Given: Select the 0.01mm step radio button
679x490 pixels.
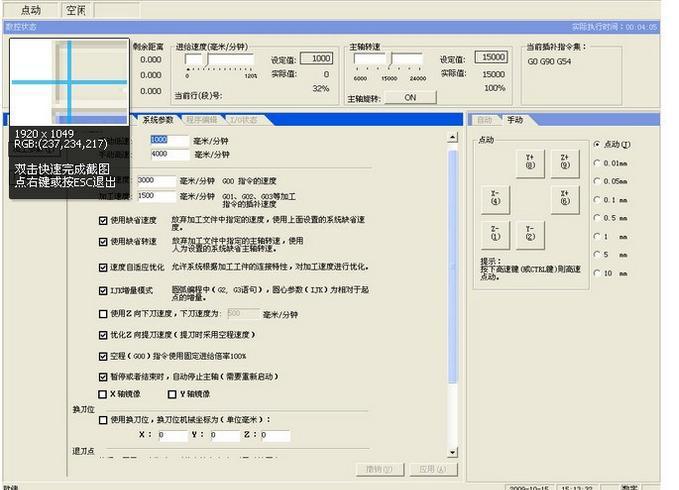Looking at the screenshot, I should (597, 163).
